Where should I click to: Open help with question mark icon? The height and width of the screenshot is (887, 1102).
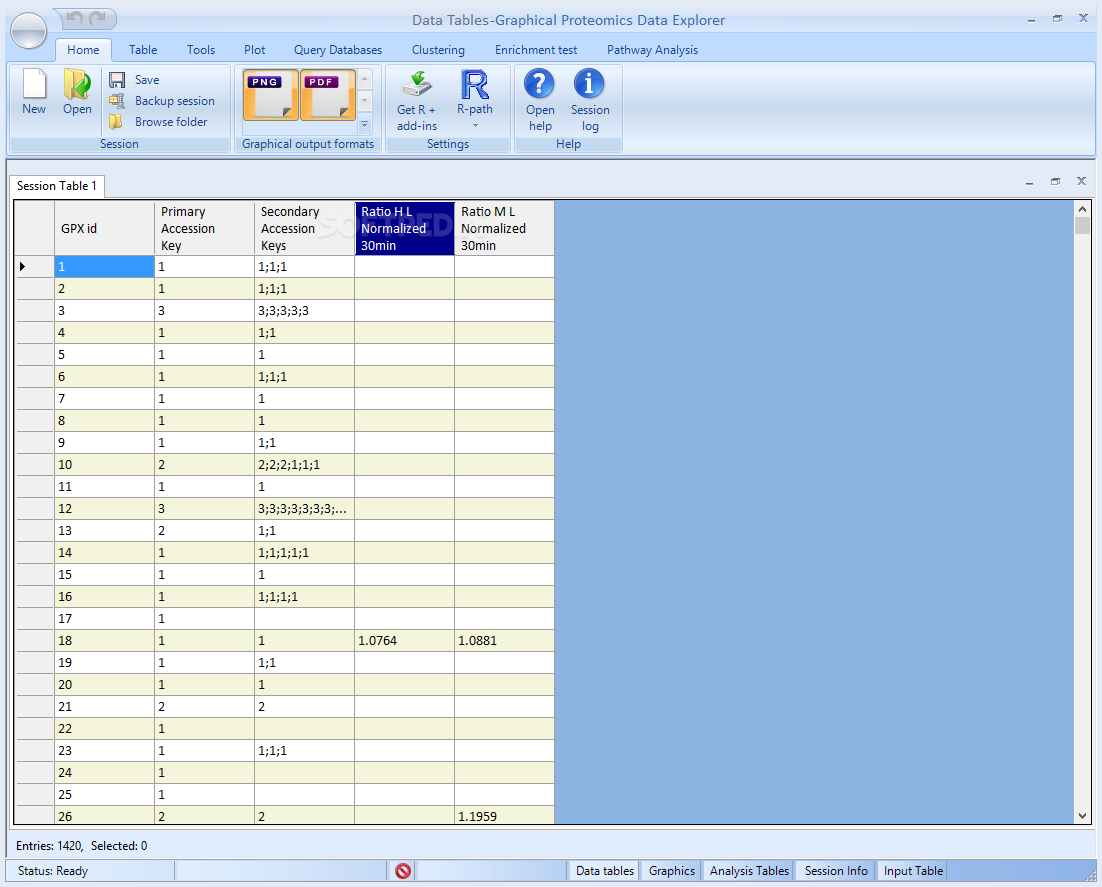(x=540, y=84)
